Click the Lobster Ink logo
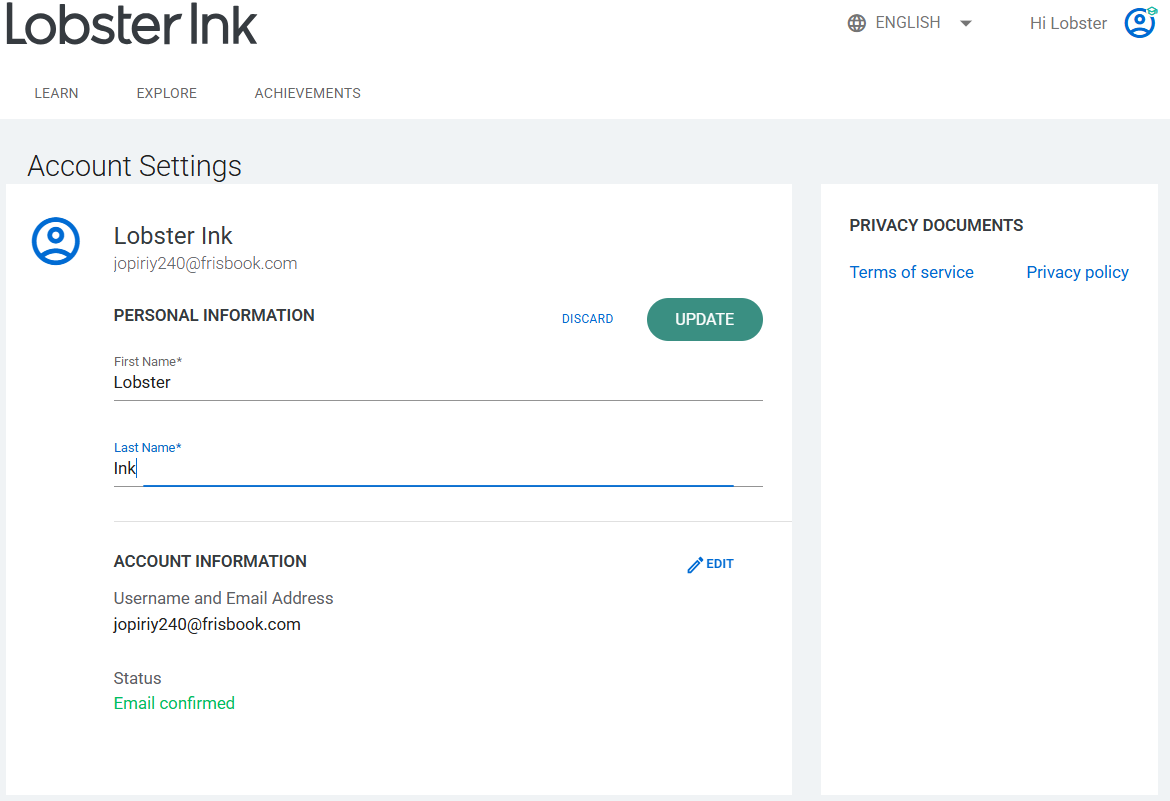1170x801 pixels. pyautogui.click(x=132, y=25)
